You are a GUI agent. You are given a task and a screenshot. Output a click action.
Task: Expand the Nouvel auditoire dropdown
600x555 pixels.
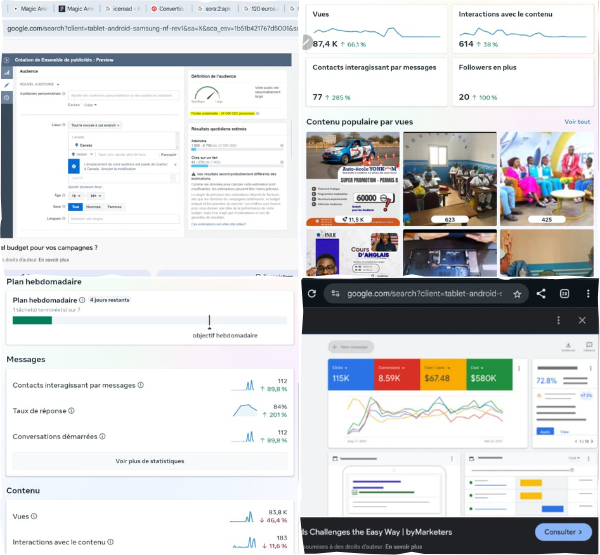pos(41,85)
